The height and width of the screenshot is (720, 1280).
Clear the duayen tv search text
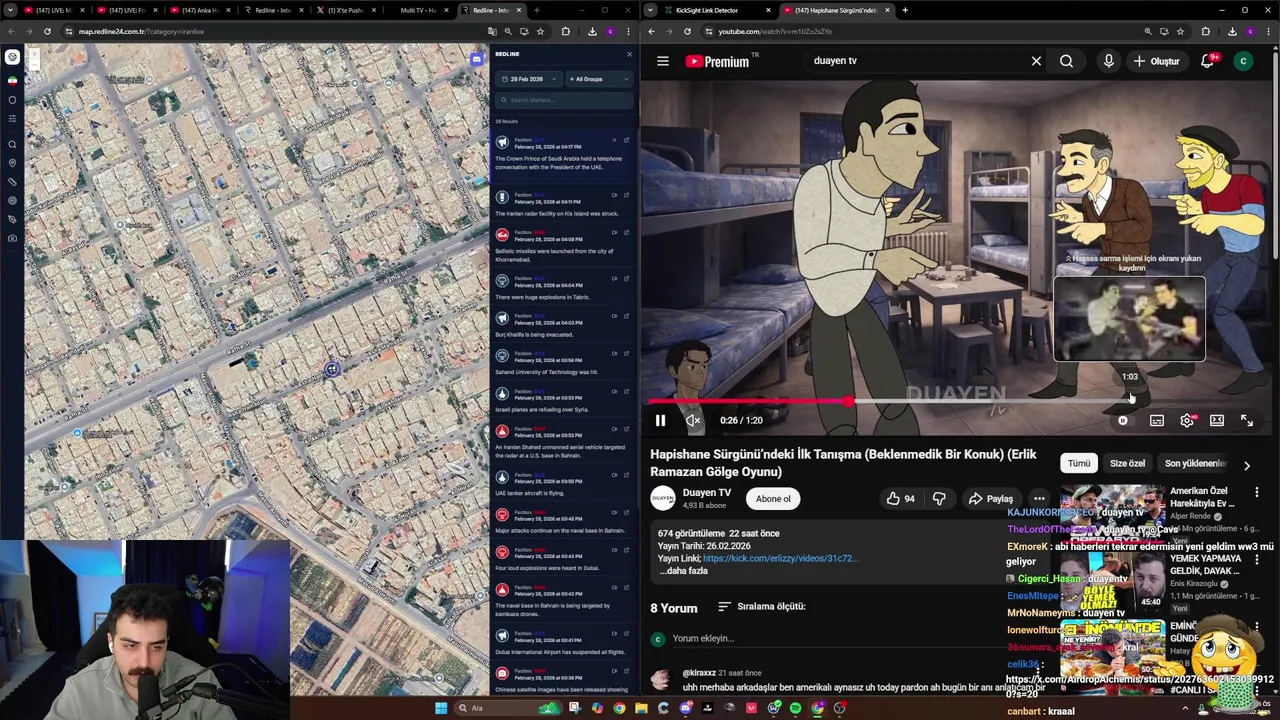[1036, 61]
